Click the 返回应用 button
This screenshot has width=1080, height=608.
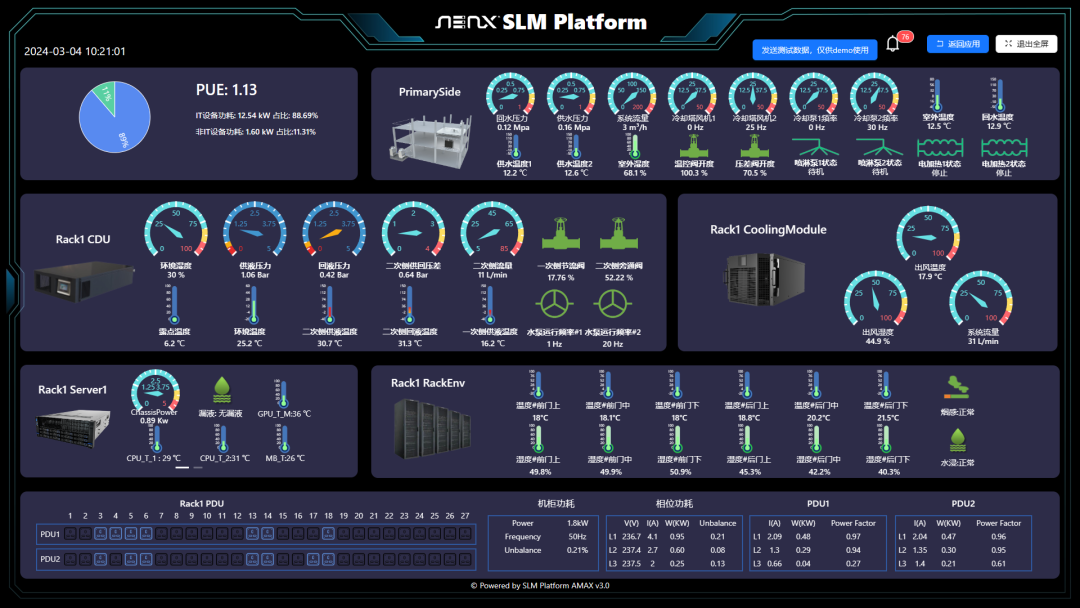[x=957, y=44]
